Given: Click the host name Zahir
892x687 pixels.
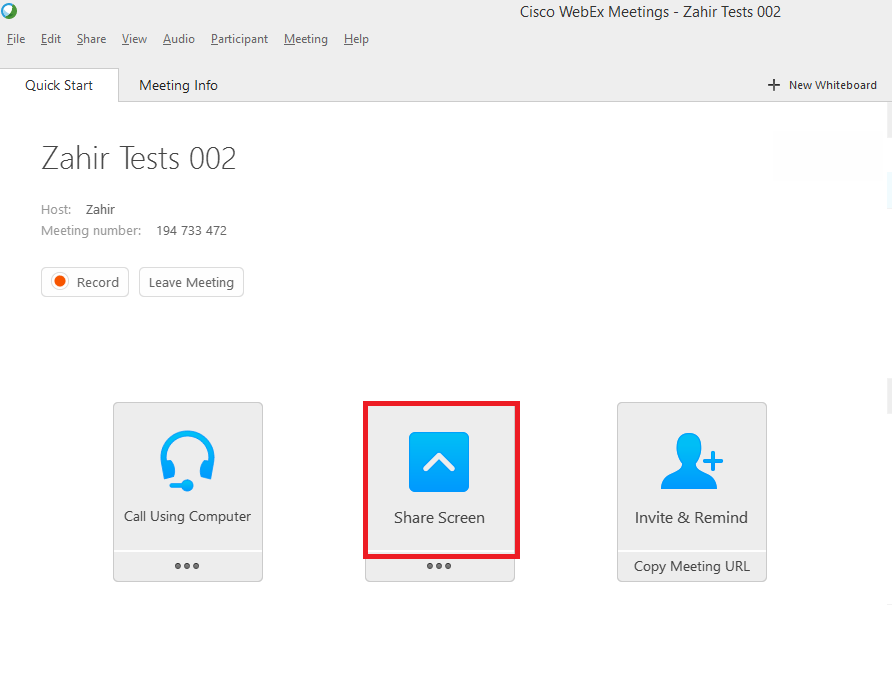Looking at the screenshot, I should click(x=100, y=209).
